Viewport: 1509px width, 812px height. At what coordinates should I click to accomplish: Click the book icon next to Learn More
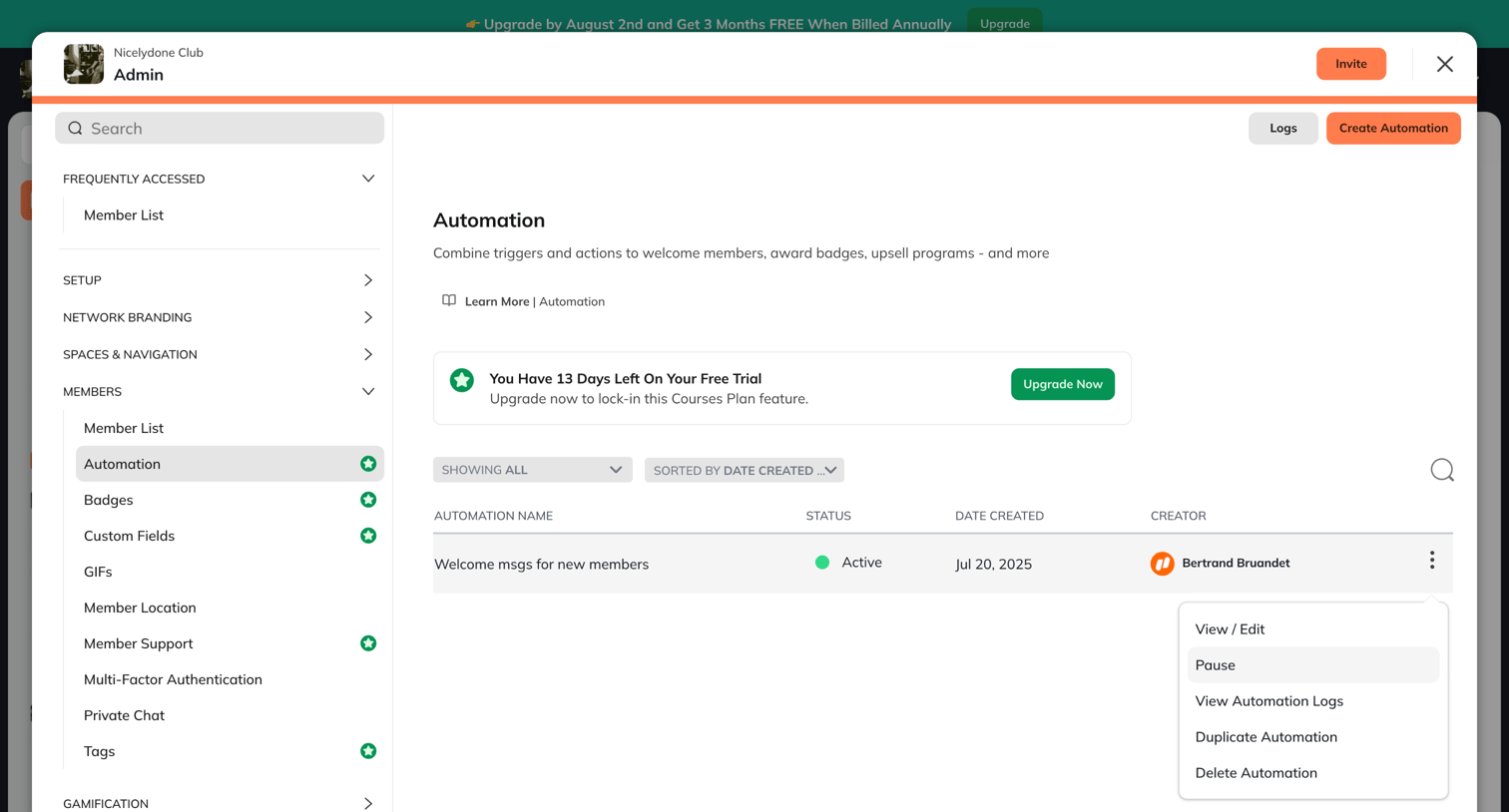click(x=449, y=300)
